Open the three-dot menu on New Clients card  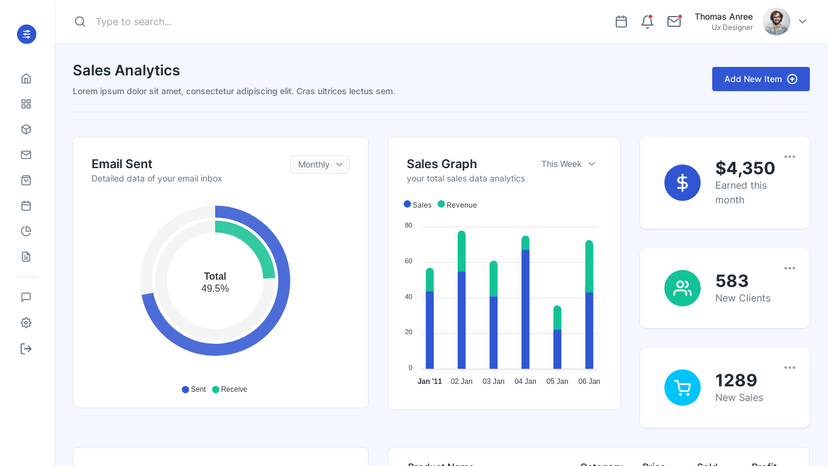[789, 268]
